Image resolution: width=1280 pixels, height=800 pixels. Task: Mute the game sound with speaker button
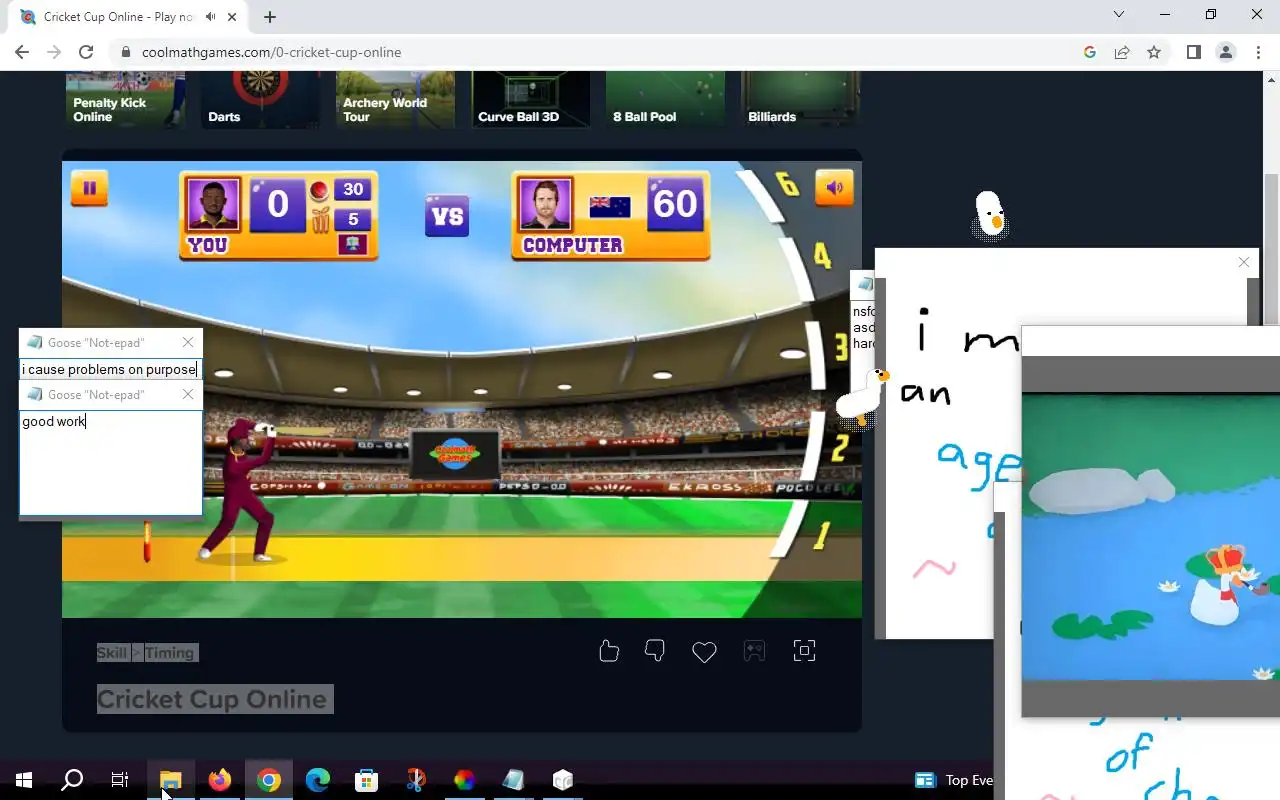[834, 187]
